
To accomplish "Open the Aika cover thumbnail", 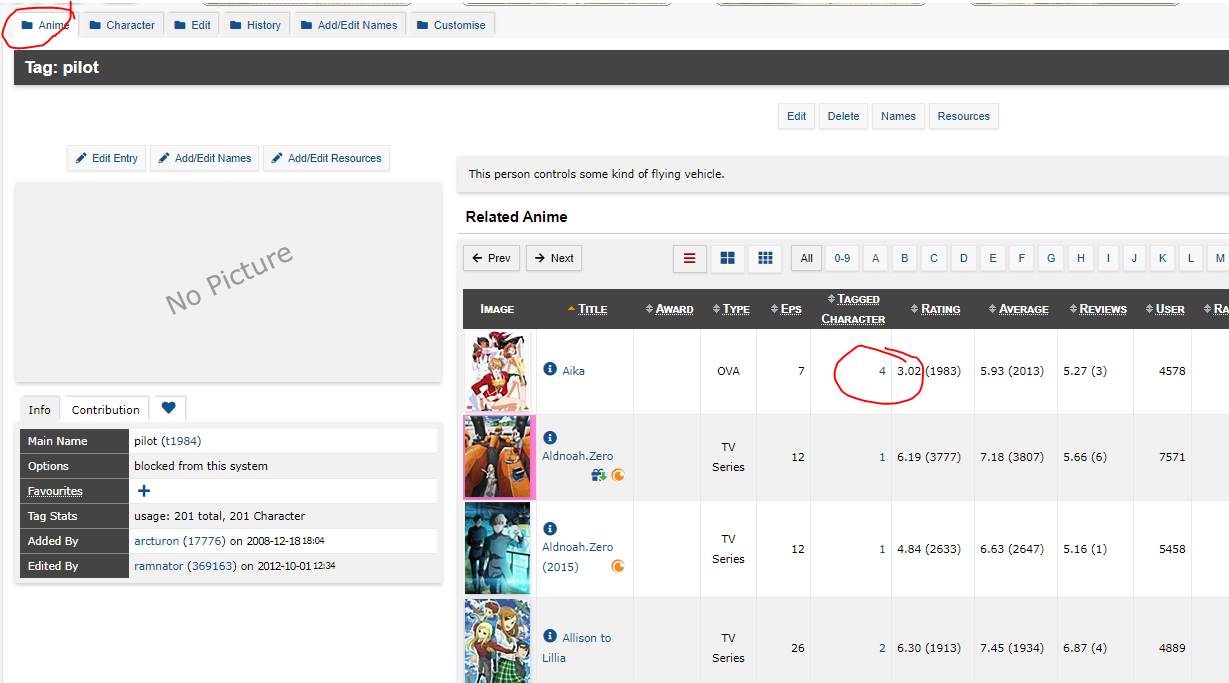I will pos(498,371).
